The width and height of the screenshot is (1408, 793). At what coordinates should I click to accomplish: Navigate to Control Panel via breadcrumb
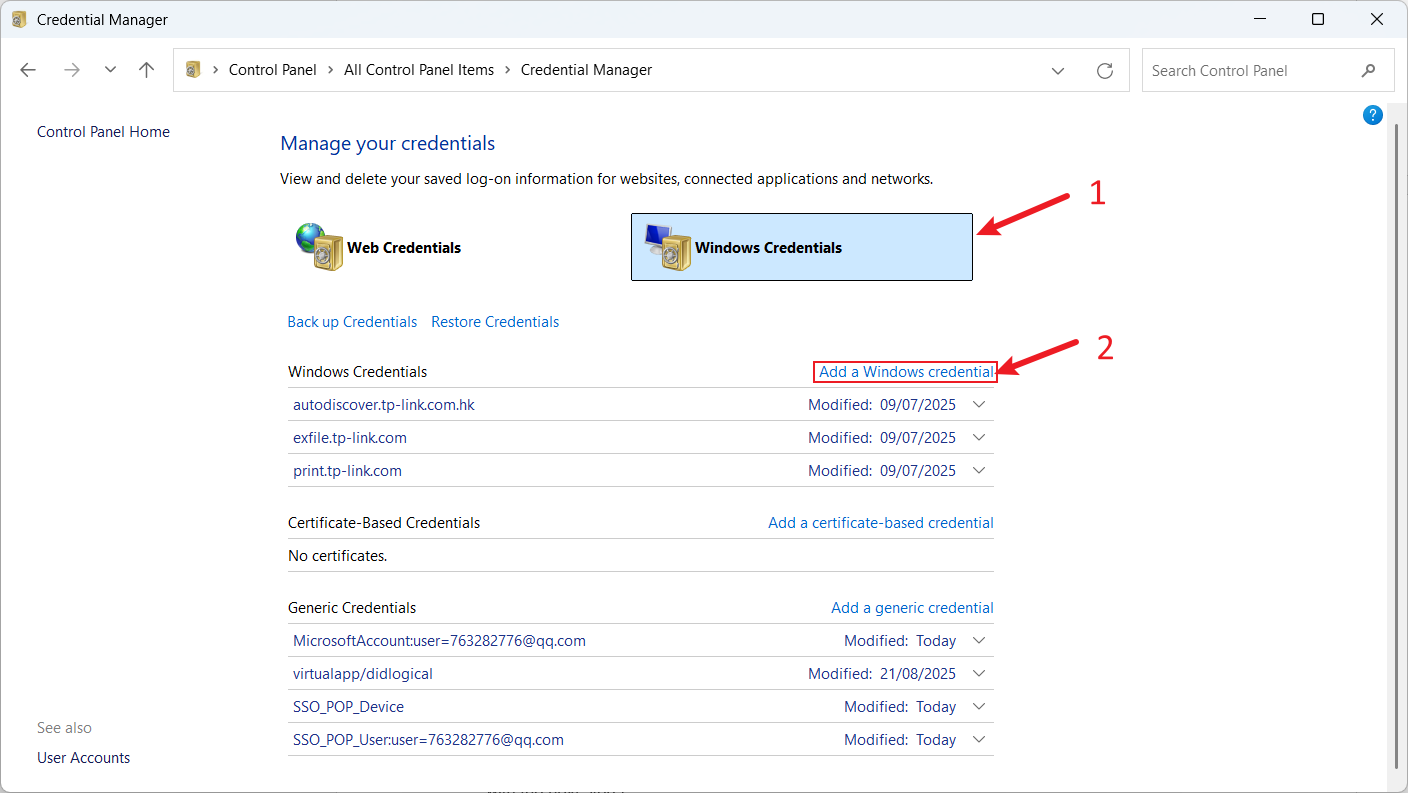tap(272, 69)
